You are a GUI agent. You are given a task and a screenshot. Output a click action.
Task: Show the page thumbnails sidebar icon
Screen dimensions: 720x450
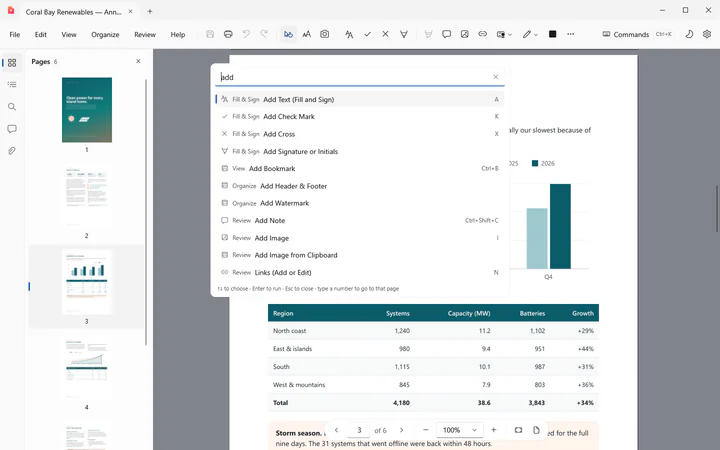pyautogui.click(x=12, y=62)
